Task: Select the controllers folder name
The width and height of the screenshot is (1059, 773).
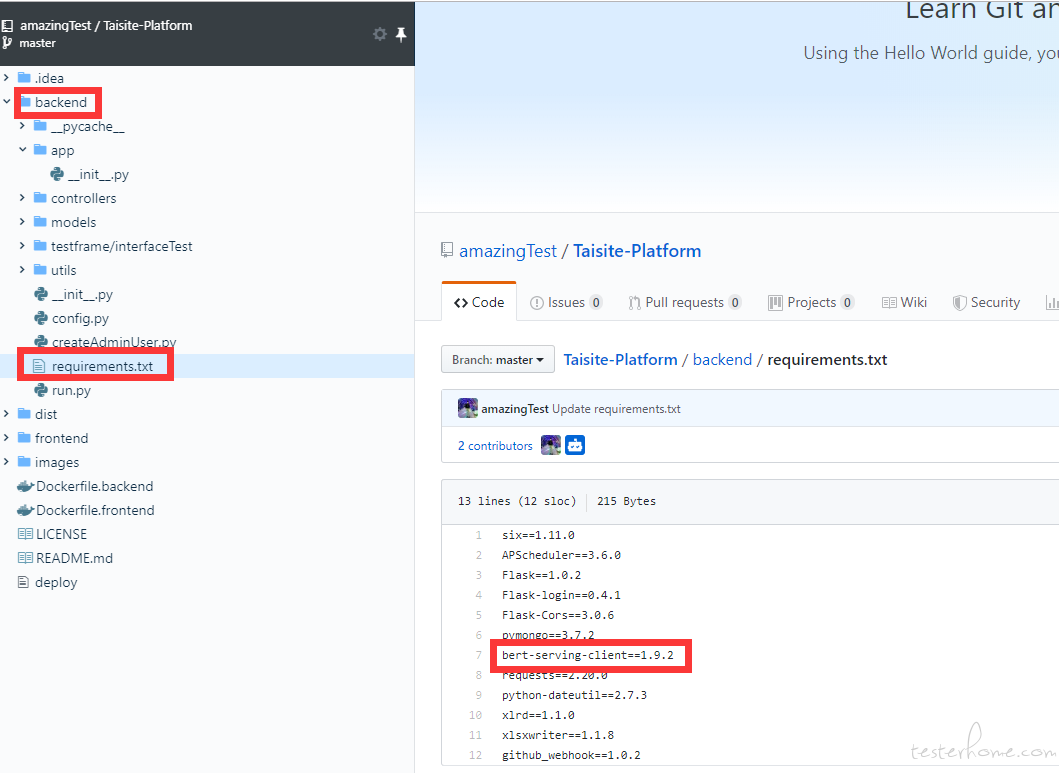Action: 84,198
